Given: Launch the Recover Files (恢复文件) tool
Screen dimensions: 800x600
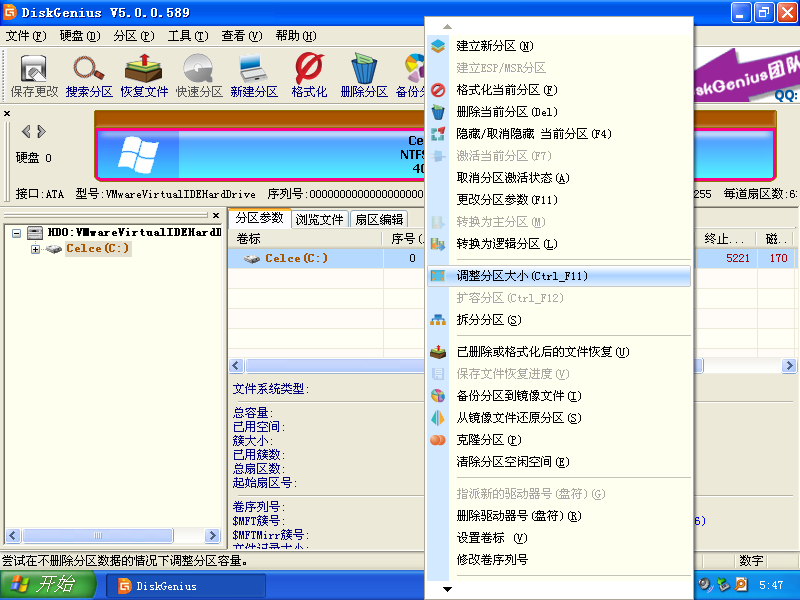Looking at the screenshot, I should 144,76.
